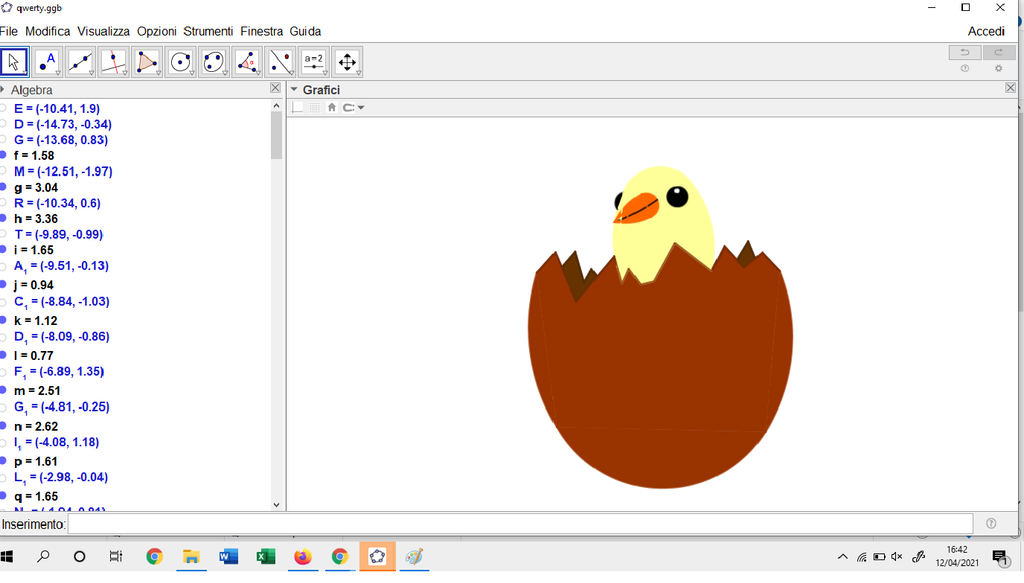Activate the Circle with center tool

click(180, 62)
